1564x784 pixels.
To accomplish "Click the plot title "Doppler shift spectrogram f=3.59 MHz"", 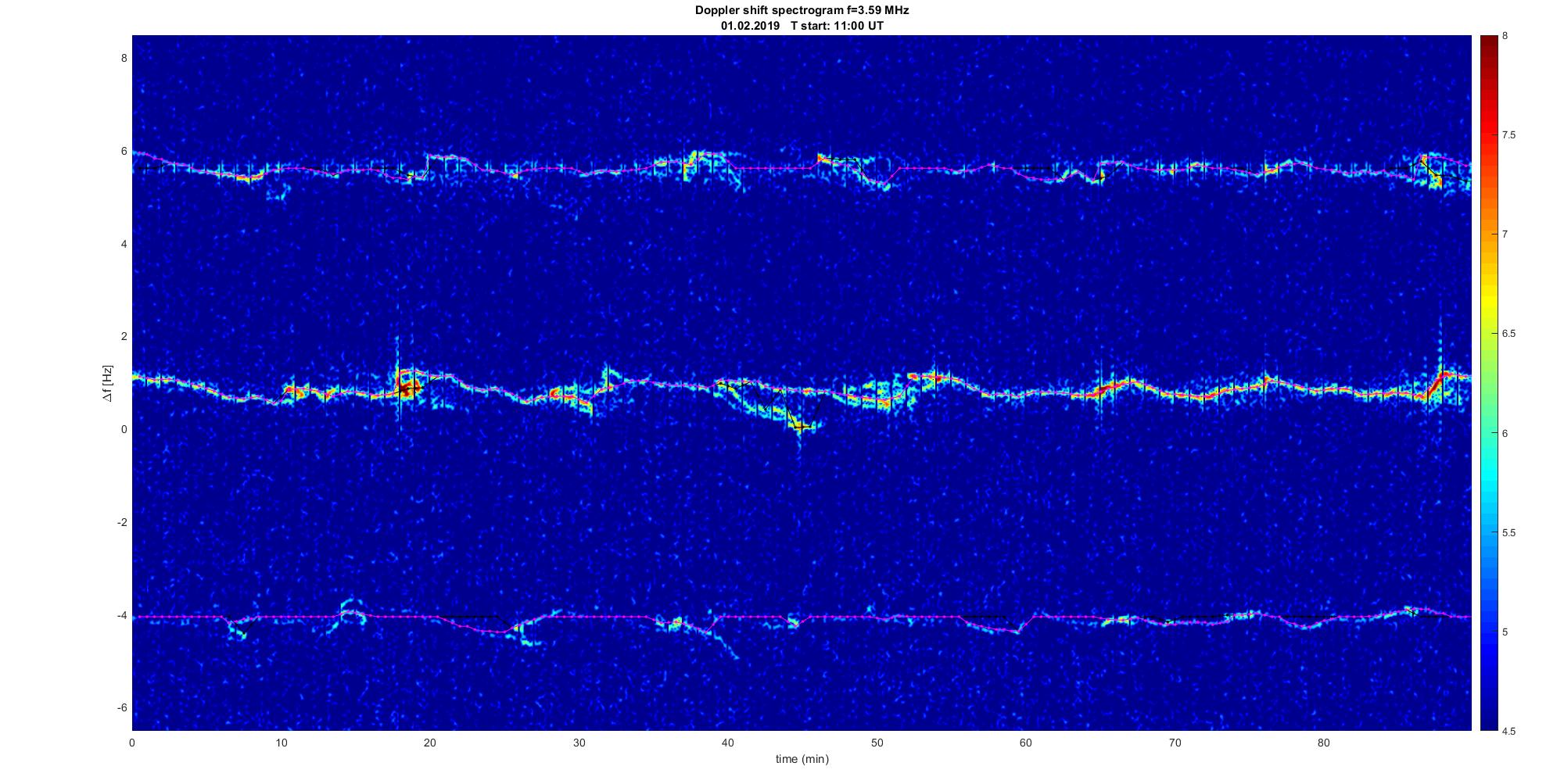I will tap(802, 11).
